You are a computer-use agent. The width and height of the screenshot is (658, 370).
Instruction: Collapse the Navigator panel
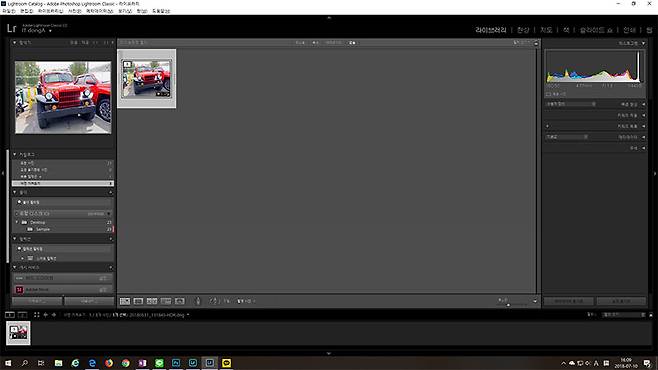point(15,43)
